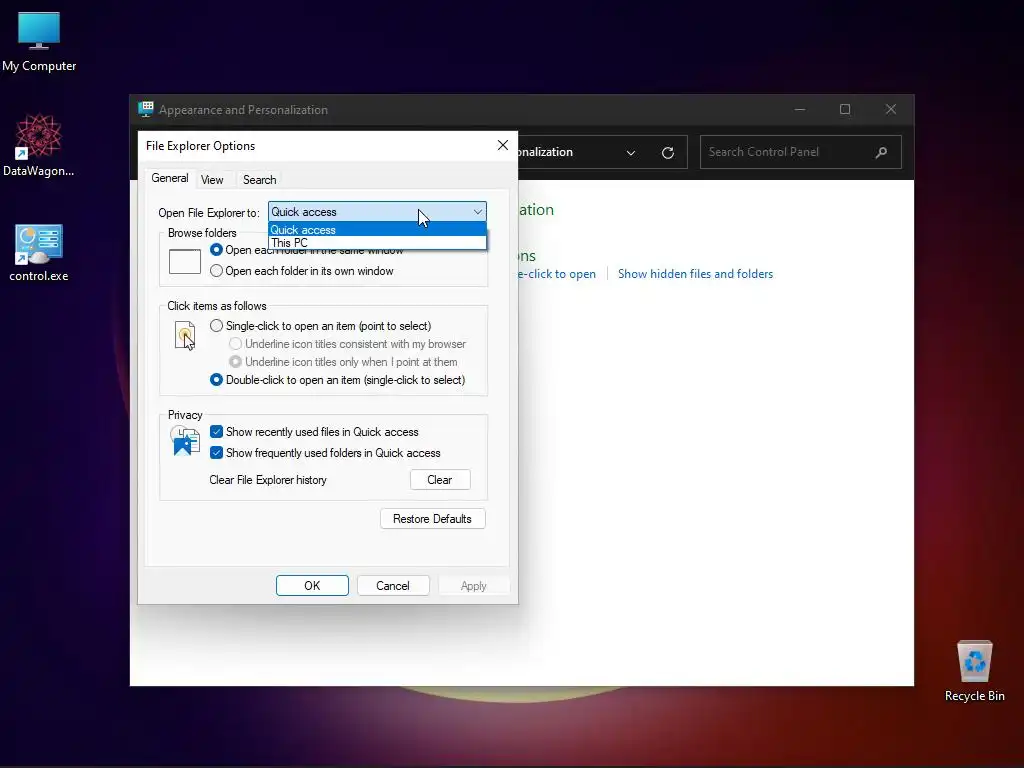Select the DataWagon desktop shortcut
This screenshot has height=768, width=1024.
(x=39, y=146)
